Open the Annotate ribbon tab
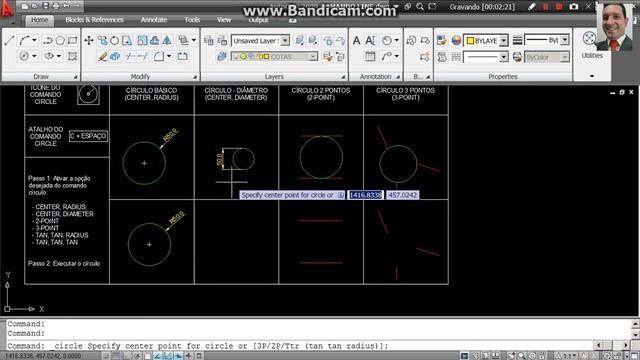The image size is (640, 360). [x=154, y=20]
